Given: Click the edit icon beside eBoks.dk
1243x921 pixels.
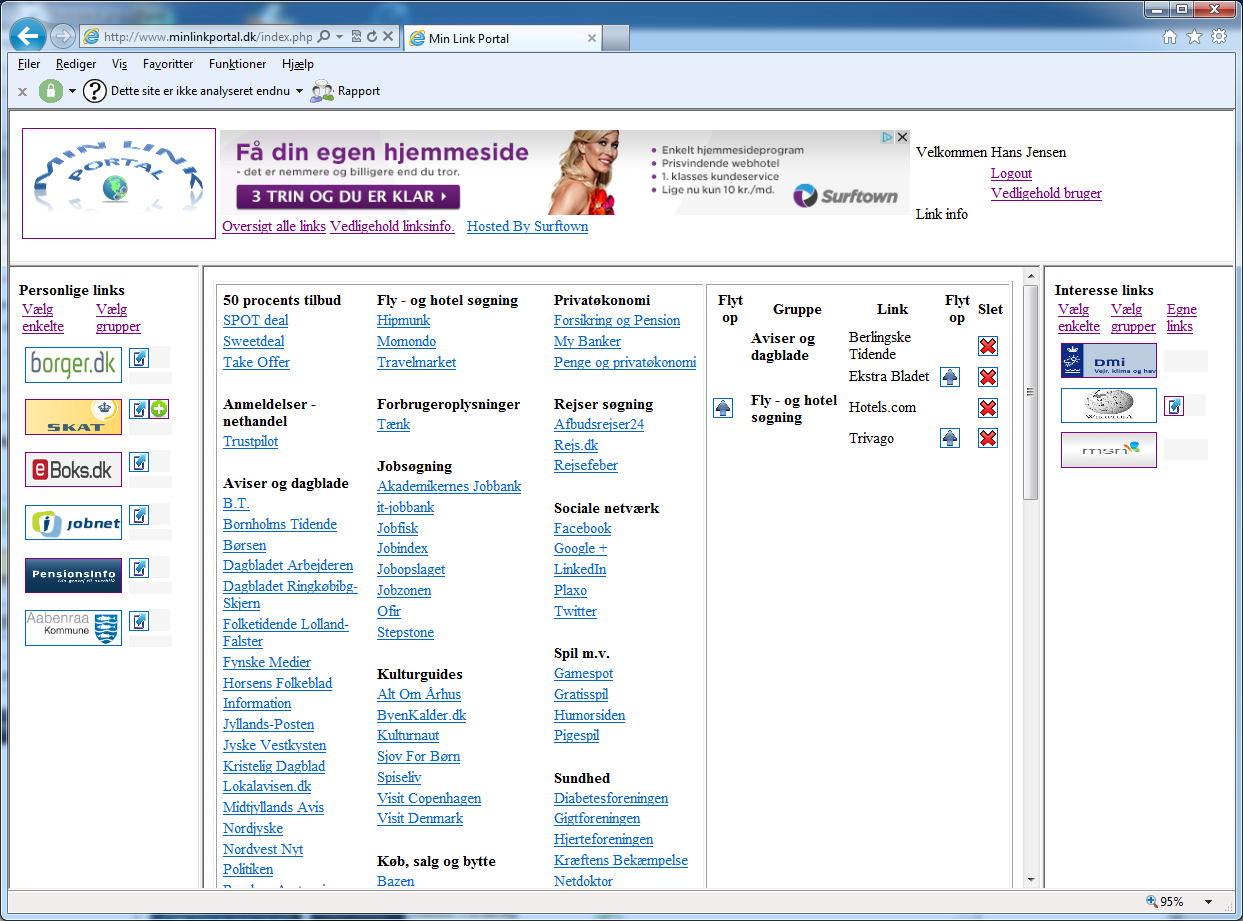Looking at the screenshot, I should coord(139,462).
